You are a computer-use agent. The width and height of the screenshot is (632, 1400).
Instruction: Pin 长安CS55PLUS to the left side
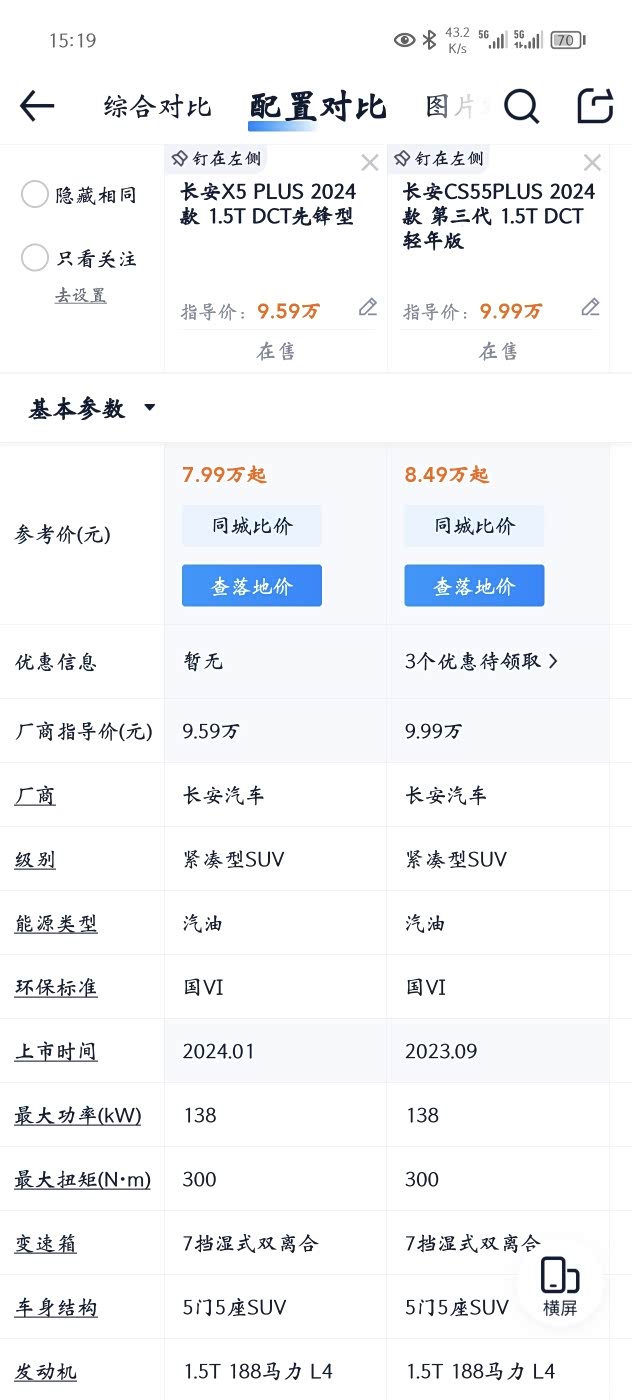click(439, 158)
